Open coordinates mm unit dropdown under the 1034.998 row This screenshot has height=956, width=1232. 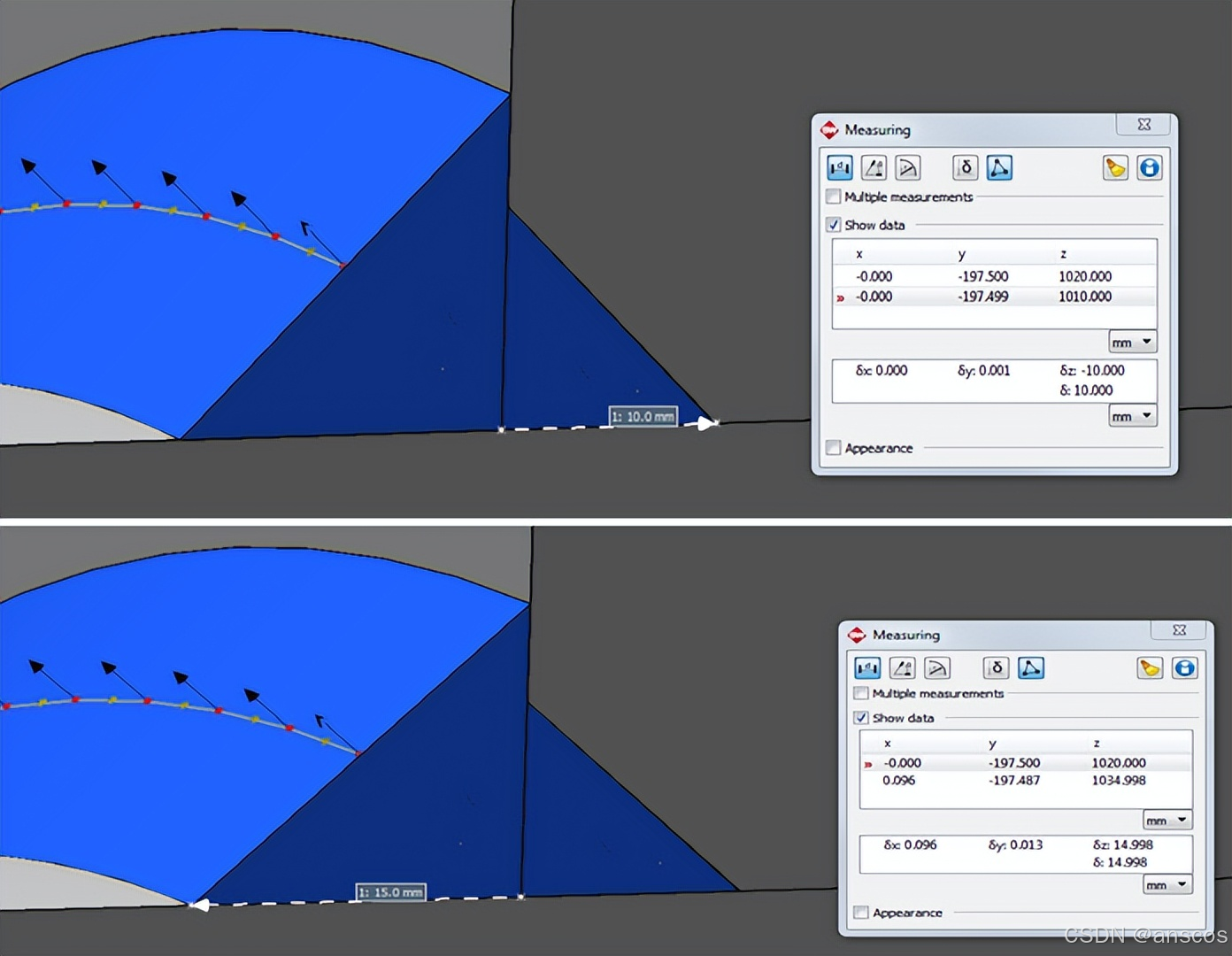tap(1167, 820)
